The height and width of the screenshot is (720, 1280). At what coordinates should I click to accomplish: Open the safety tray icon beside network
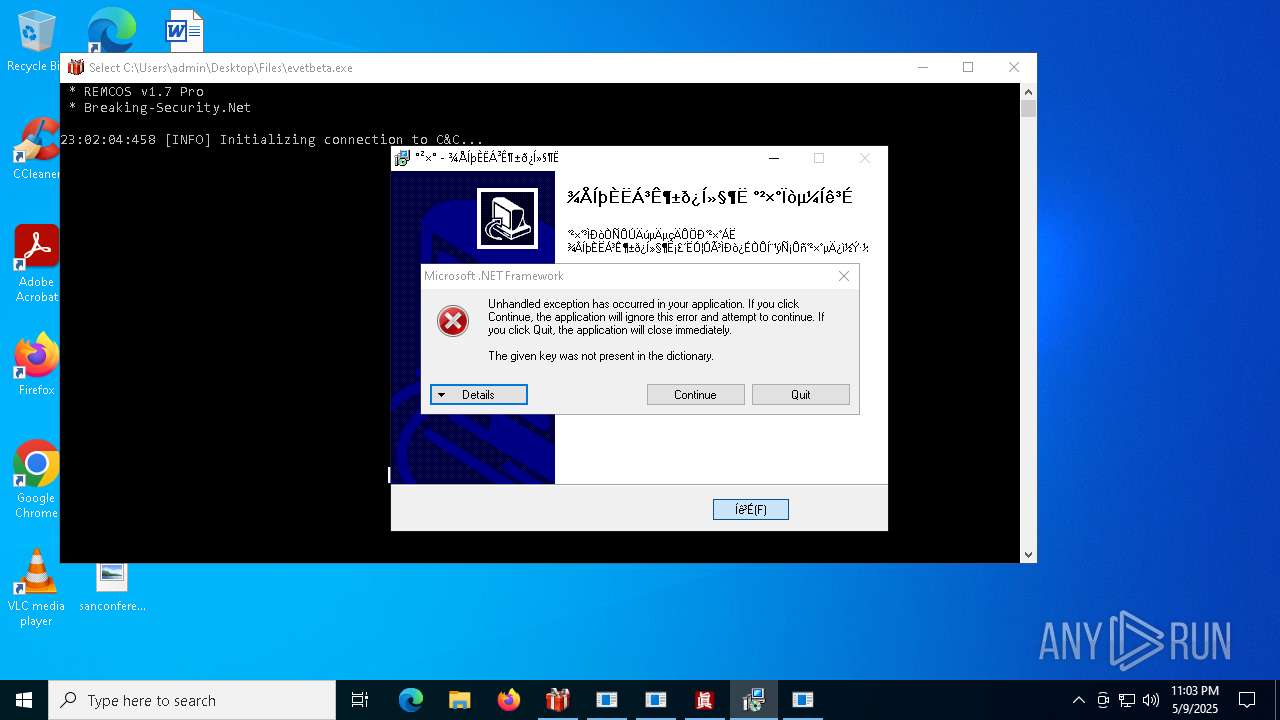1103,700
